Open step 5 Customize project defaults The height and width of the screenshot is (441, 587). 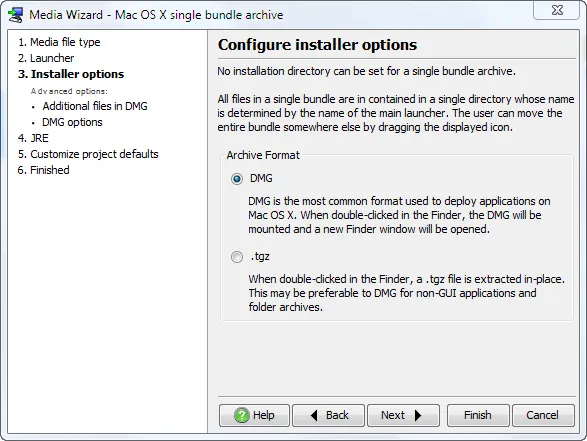point(88,154)
